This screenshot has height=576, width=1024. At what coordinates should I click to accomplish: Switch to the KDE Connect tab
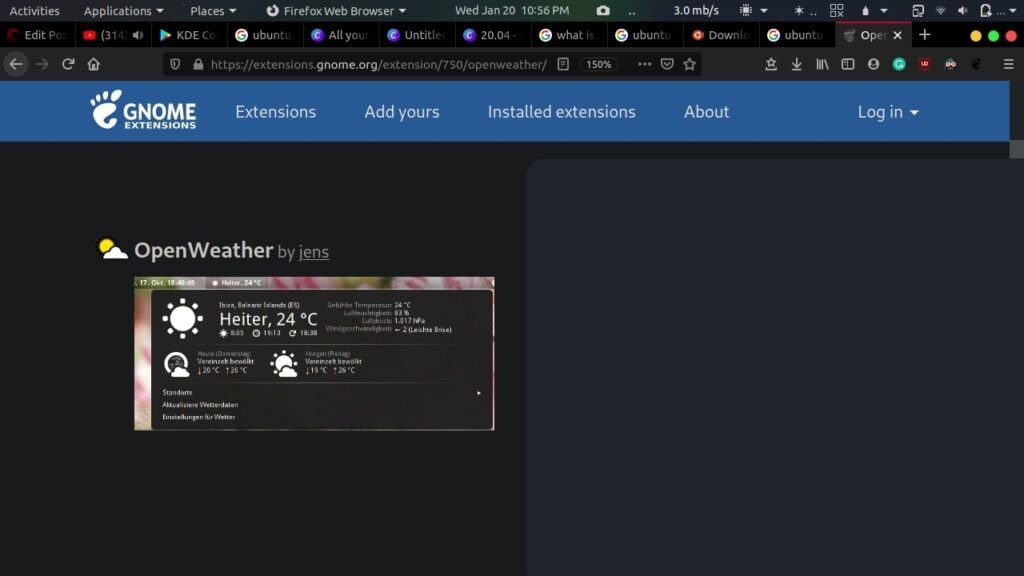point(189,35)
